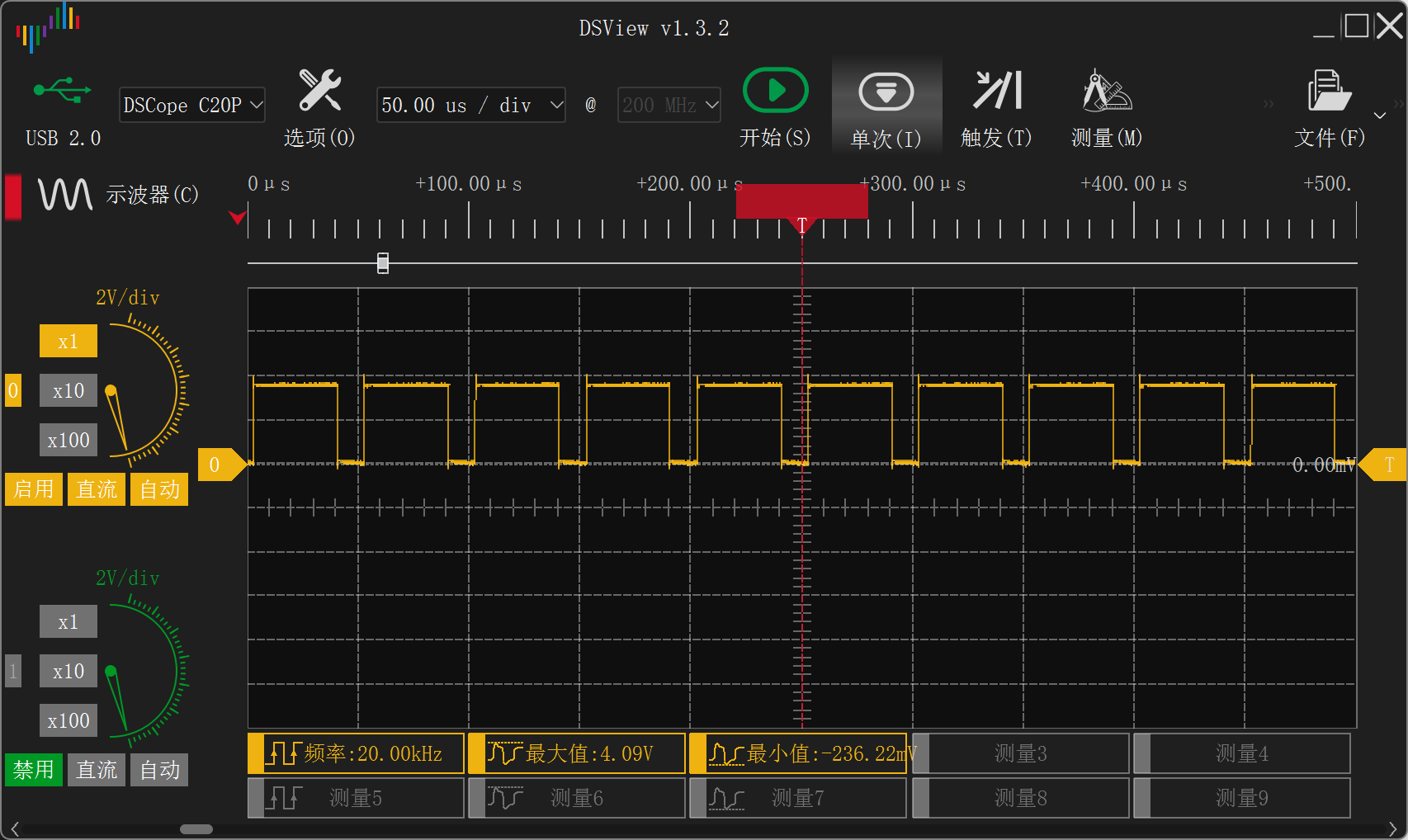The image size is (1408, 840).
Task: Click the channel 0 Auto (自动) button
Action: (x=159, y=489)
